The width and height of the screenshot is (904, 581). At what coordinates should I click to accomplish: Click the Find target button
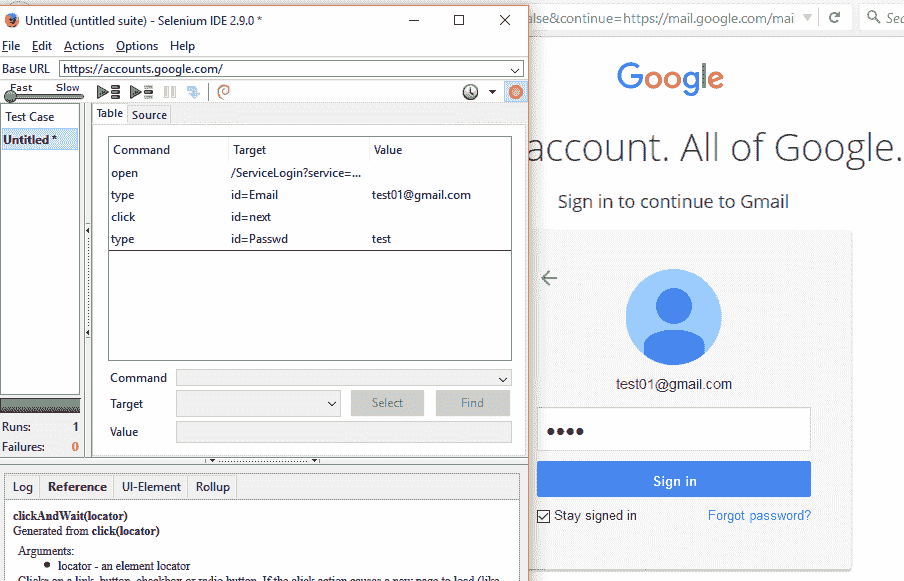click(x=473, y=403)
